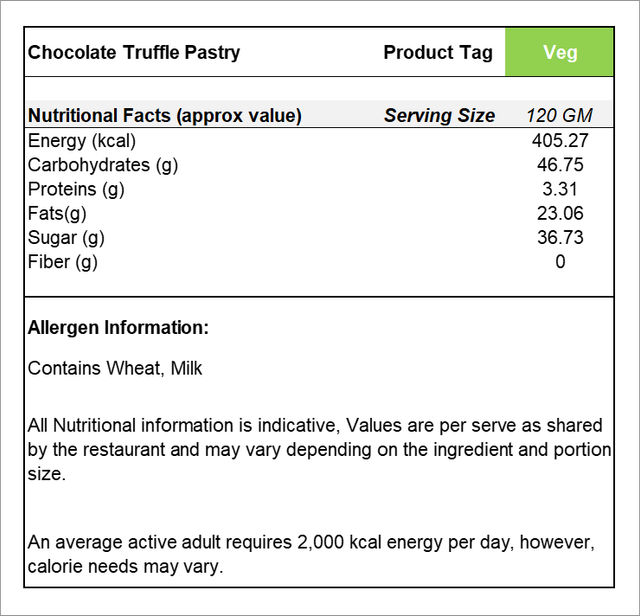The height and width of the screenshot is (616, 640).
Task: Click the Product Tag label
Action: pyautogui.click(x=438, y=53)
